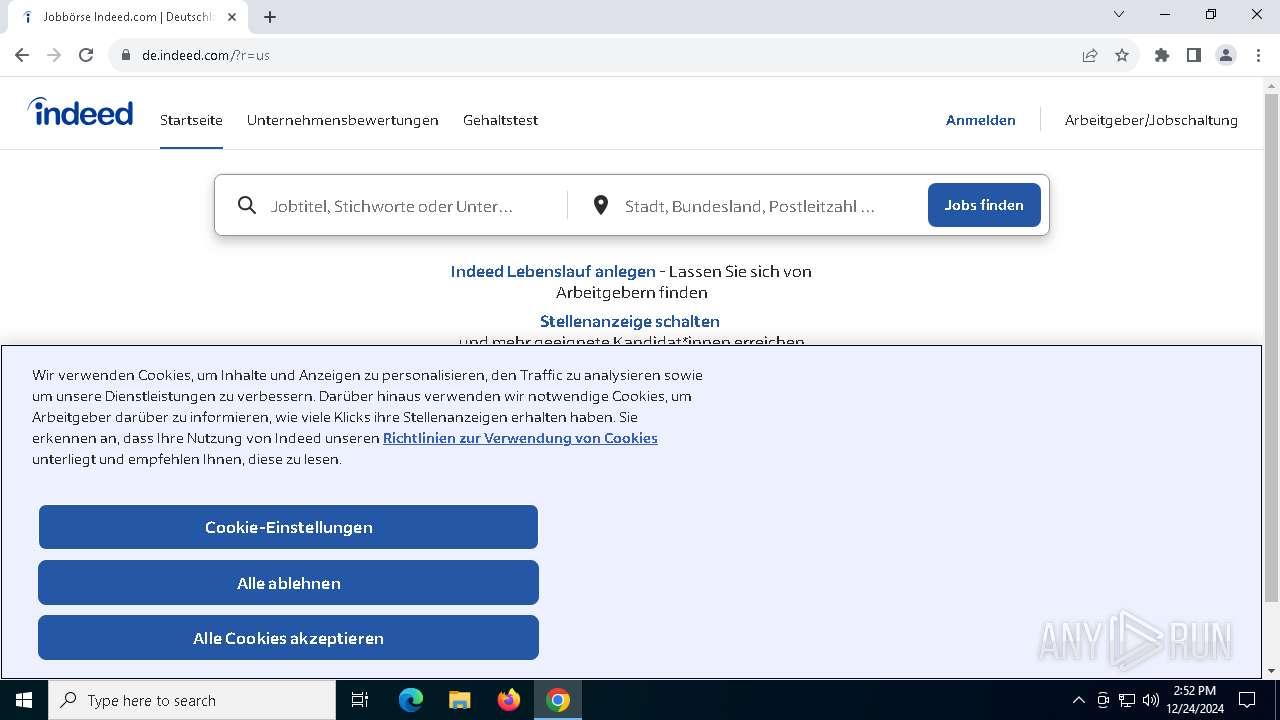The width and height of the screenshot is (1280, 720).
Task: Share this page icon in address bar
Action: [x=1090, y=55]
